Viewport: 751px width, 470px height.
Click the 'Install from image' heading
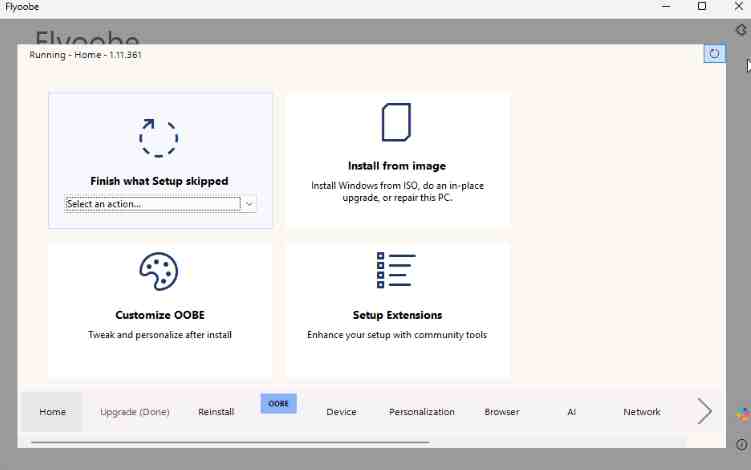[396, 166]
